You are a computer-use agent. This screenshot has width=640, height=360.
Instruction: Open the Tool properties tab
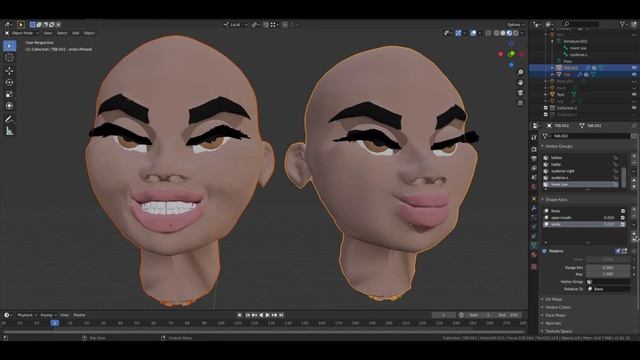click(534, 138)
